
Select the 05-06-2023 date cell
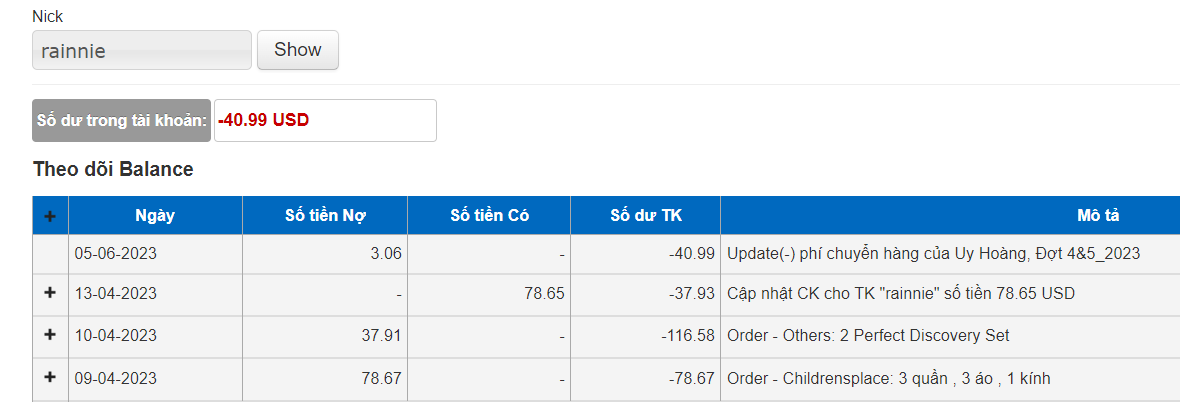point(155,254)
